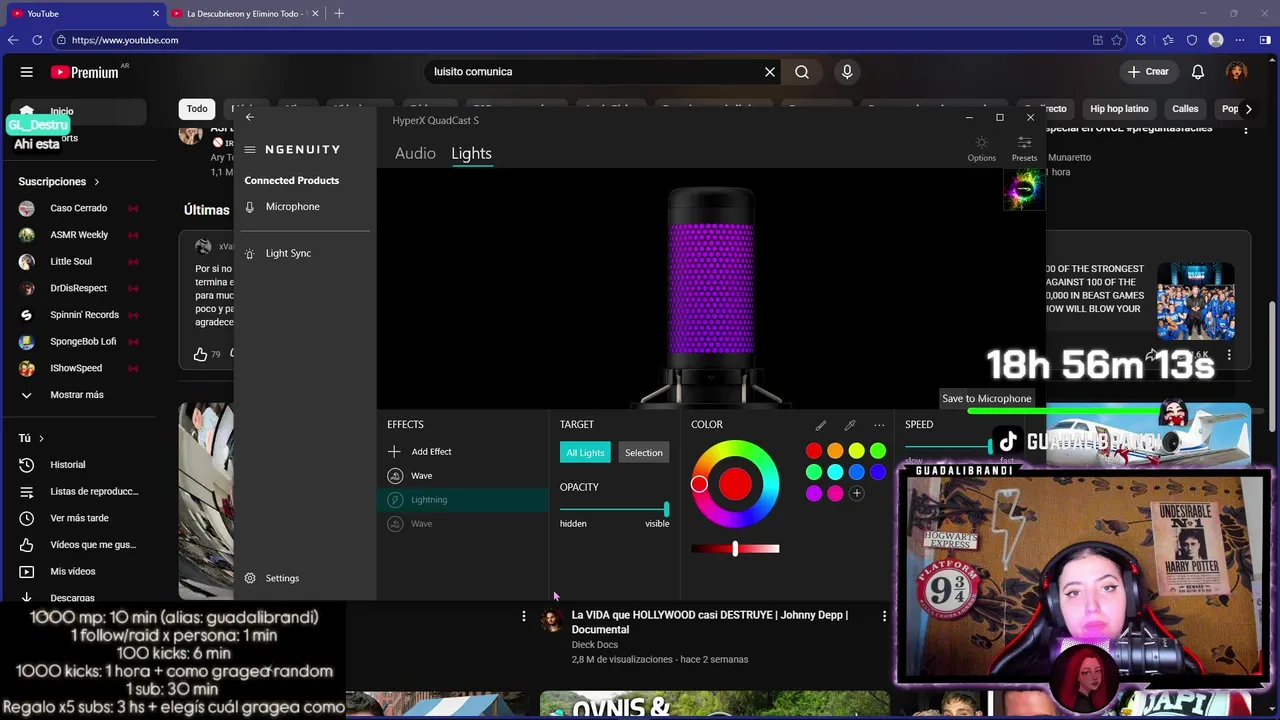Click YouTube Premium logo

85,72
